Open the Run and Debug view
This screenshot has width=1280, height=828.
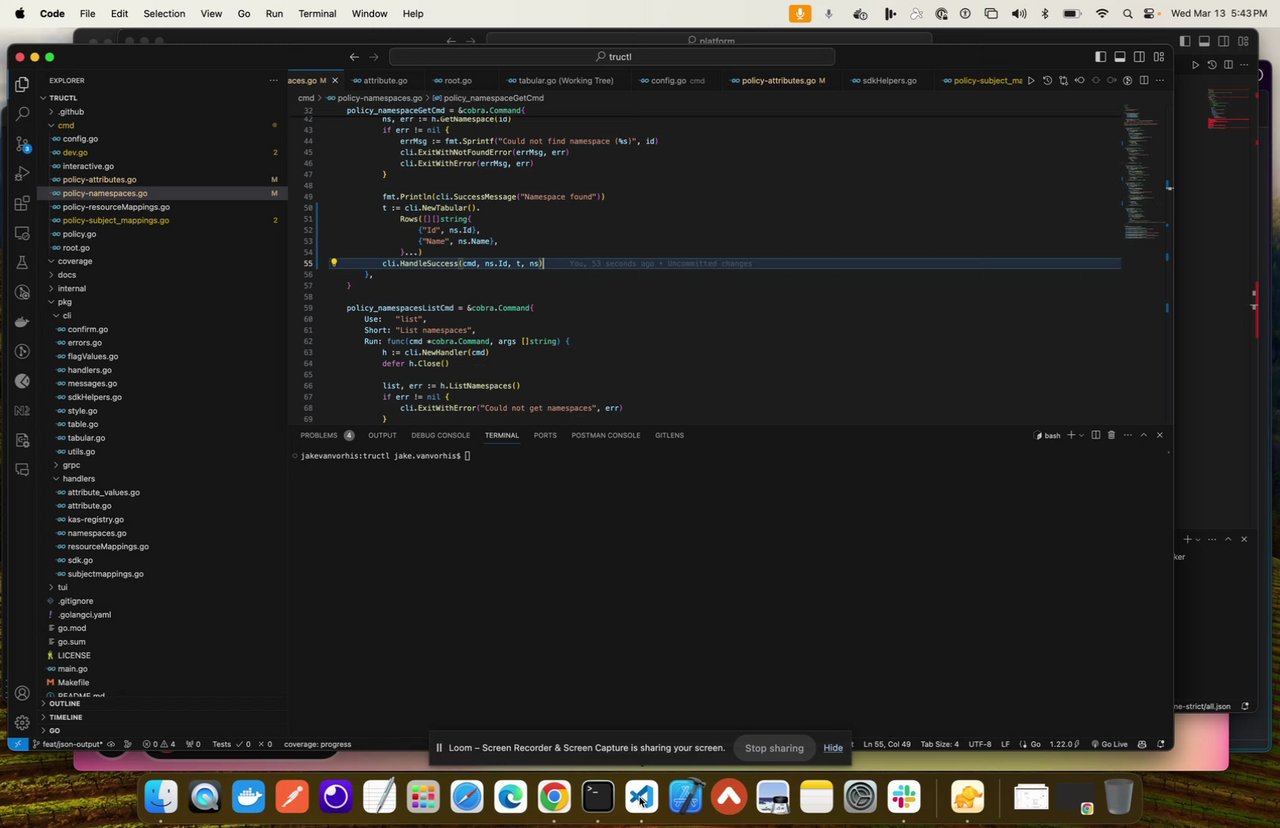tap(22, 174)
